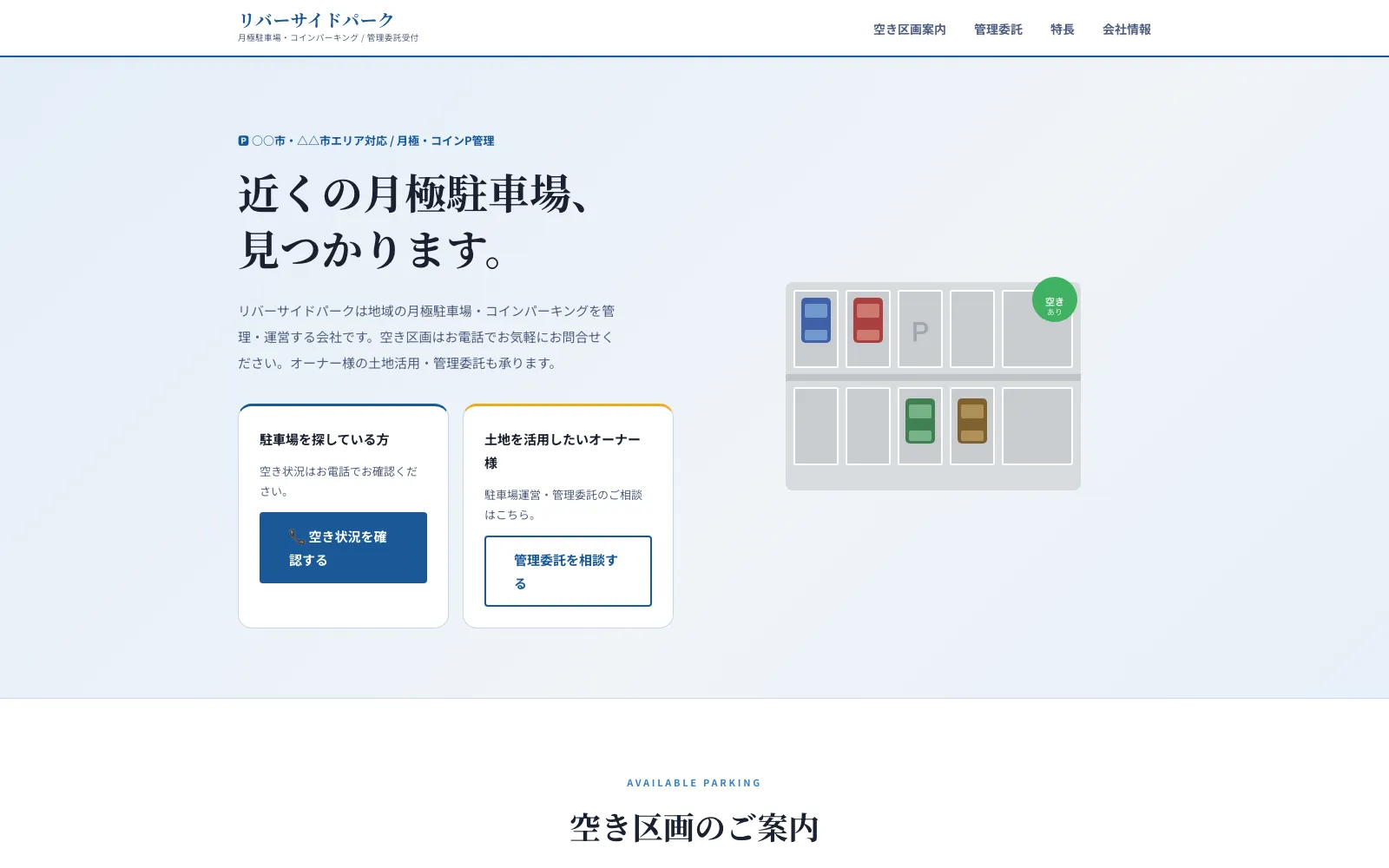Click the tagline 月極駐車場・コインパーキング / 管理委託受付
Viewport: 1389px width, 868px height.
[328, 38]
